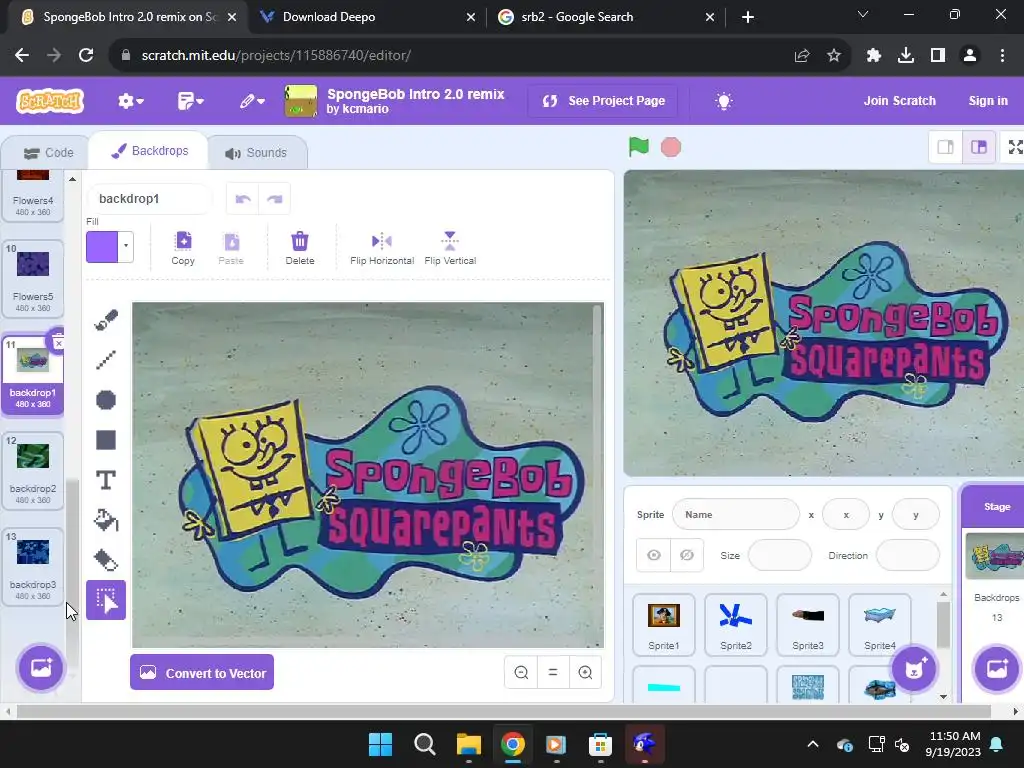1024x768 pixels.
Task: Select the backdrop3 thumbnail
Action: (33, 567)
